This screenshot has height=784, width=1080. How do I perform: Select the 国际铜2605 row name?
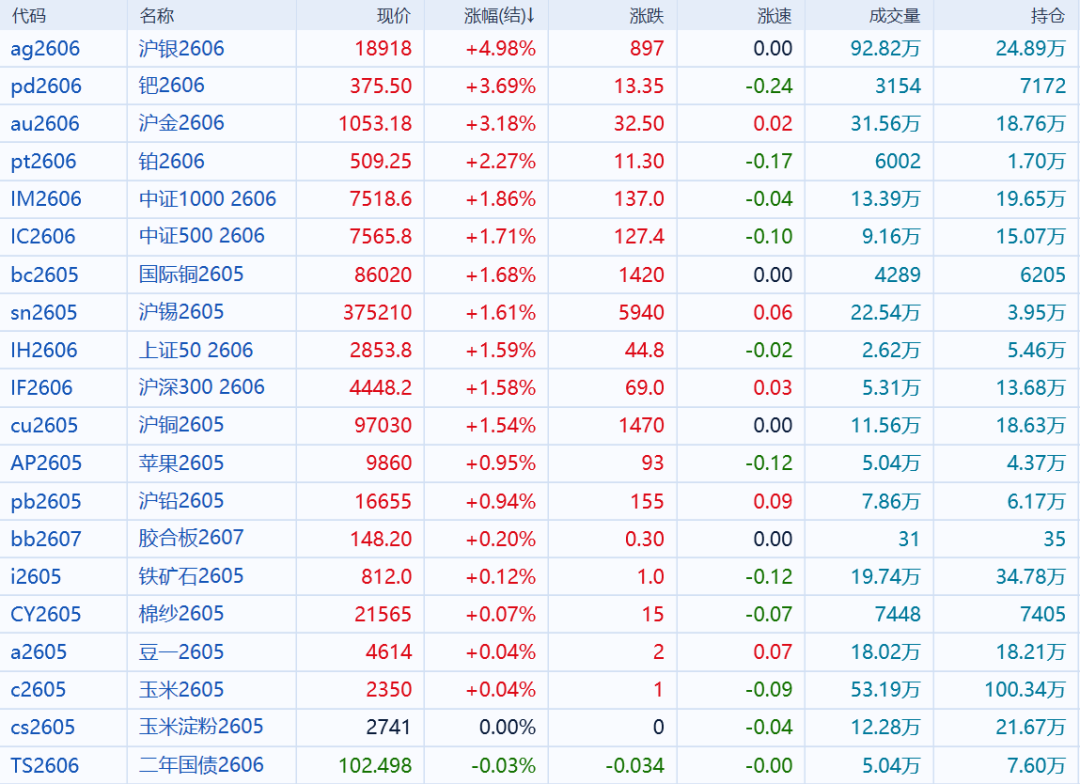[191, 274]
